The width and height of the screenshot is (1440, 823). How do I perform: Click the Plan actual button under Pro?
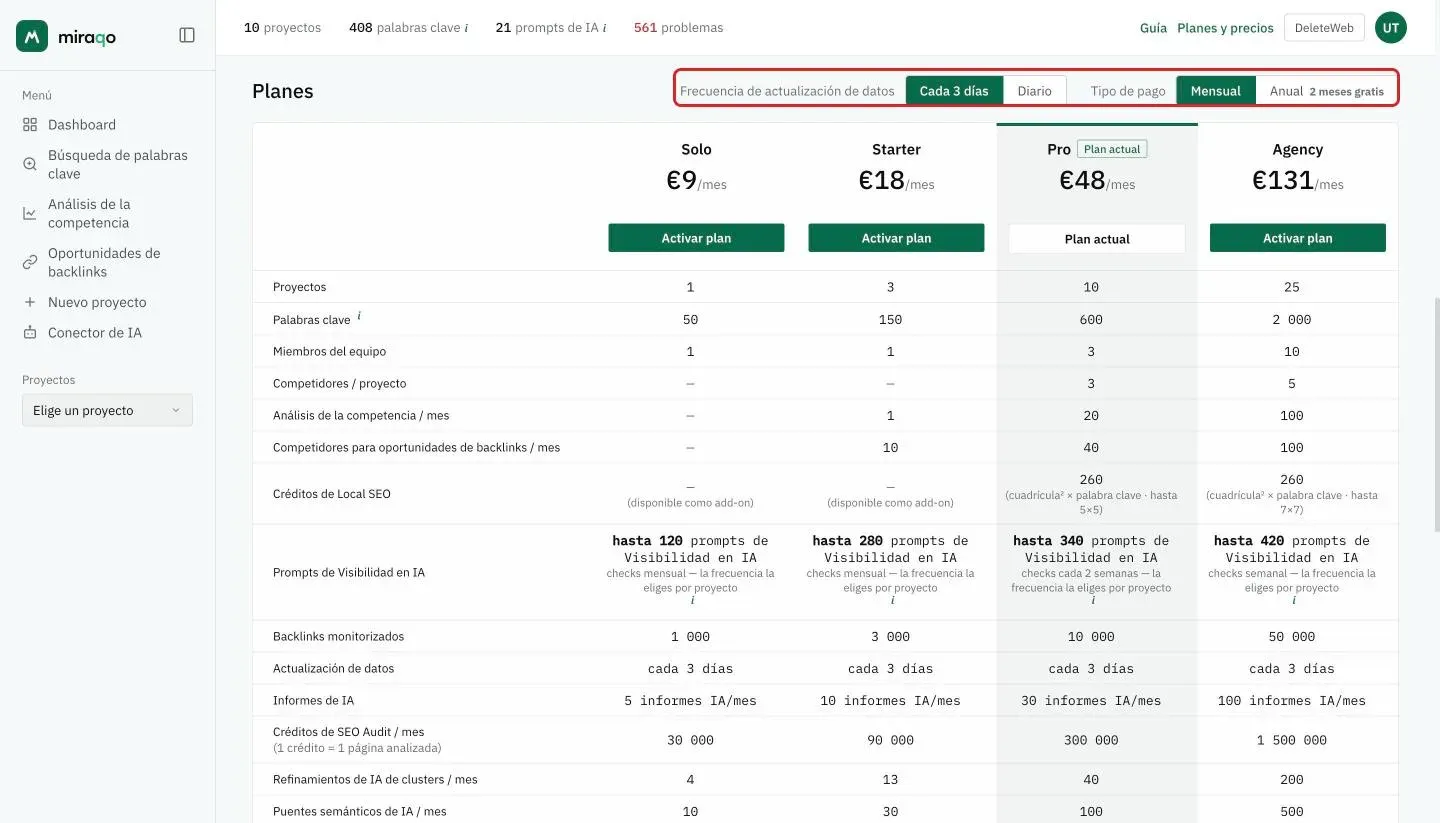click(x=1097, y=239)
